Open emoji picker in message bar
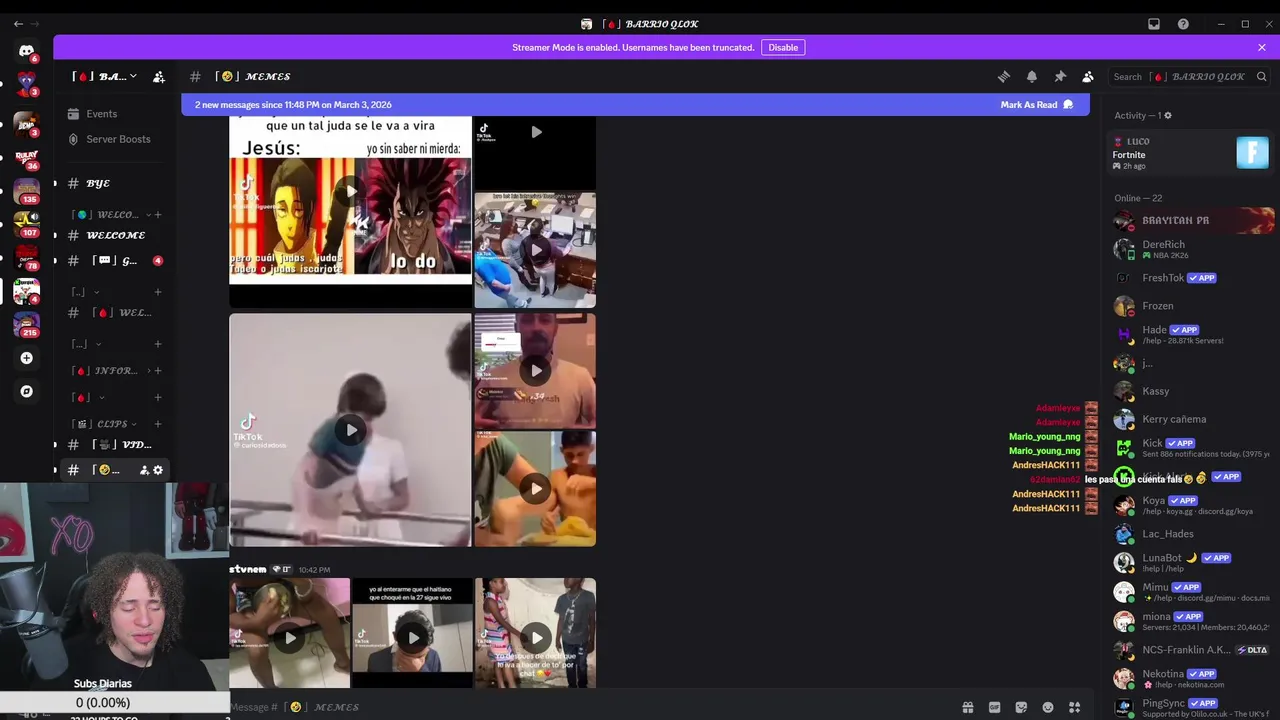Viewport: 1280px width, 720px height. [1048, 707]
